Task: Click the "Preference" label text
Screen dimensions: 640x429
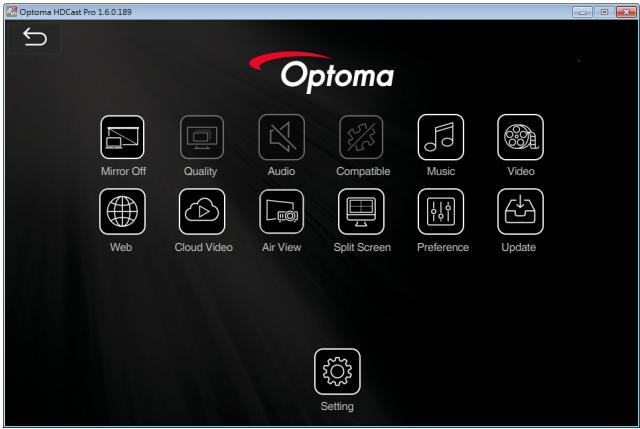Action: point(443,247)
